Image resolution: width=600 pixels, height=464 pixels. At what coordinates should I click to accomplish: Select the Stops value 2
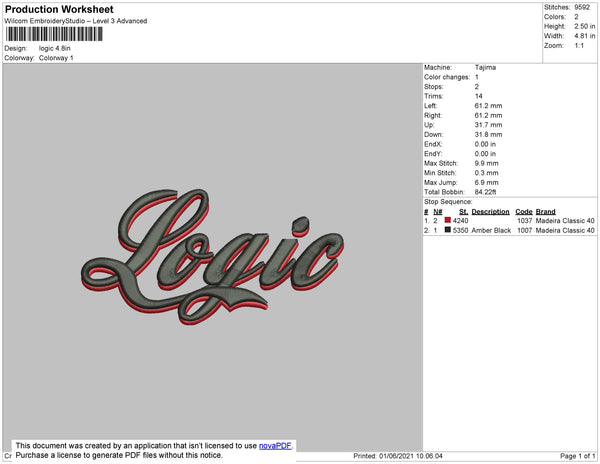(x=476, y=86)
